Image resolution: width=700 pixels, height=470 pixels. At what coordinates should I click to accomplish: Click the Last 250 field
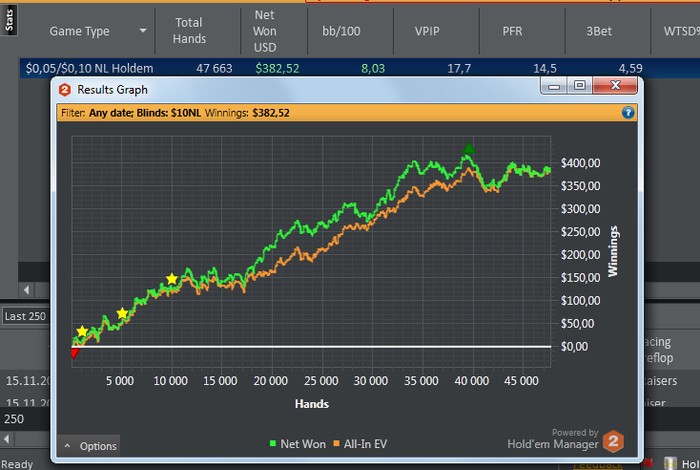tap(25, 316)
